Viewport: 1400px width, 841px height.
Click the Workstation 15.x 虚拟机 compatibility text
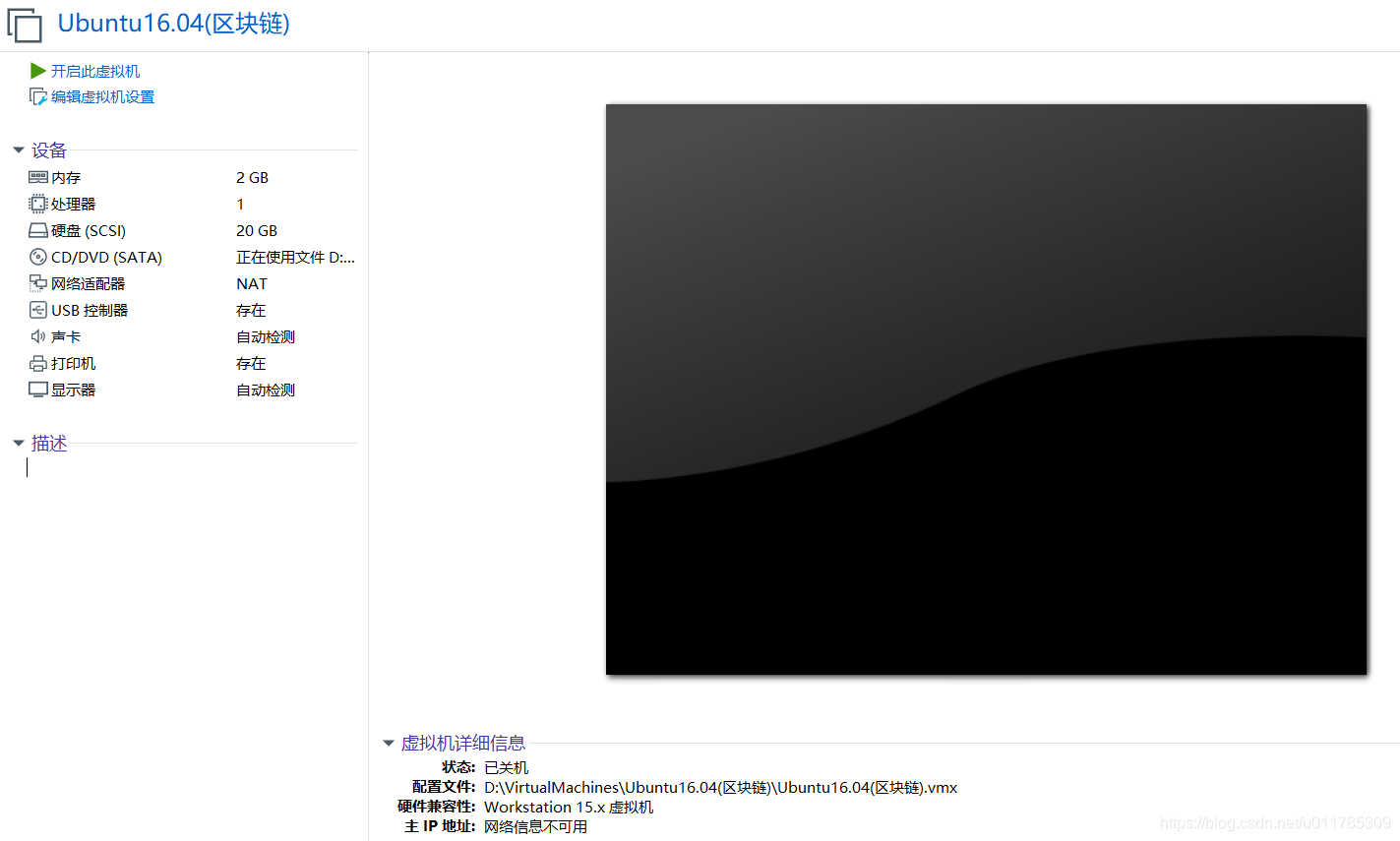pyautogui.click(x=569, y=807)
